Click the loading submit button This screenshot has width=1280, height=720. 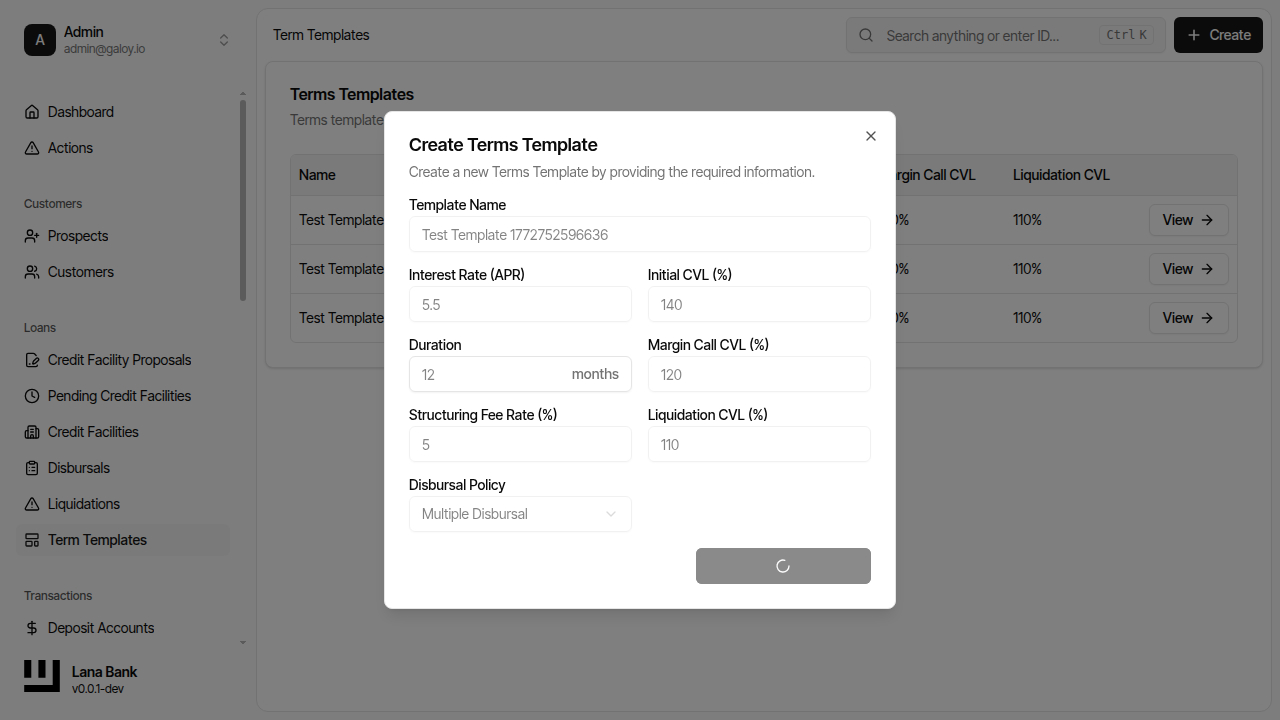[783, 565]
